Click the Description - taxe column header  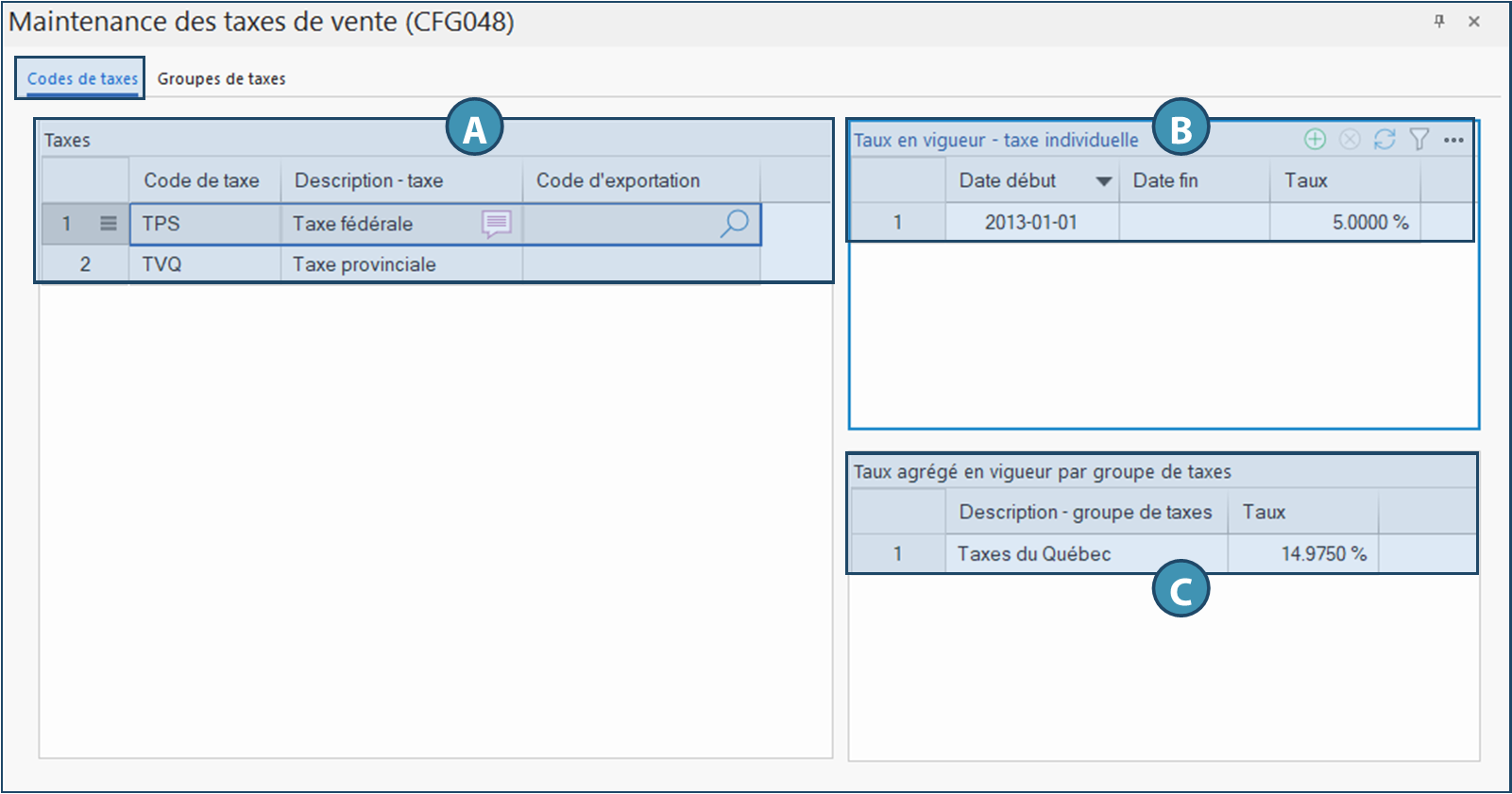tap(369, 180)
